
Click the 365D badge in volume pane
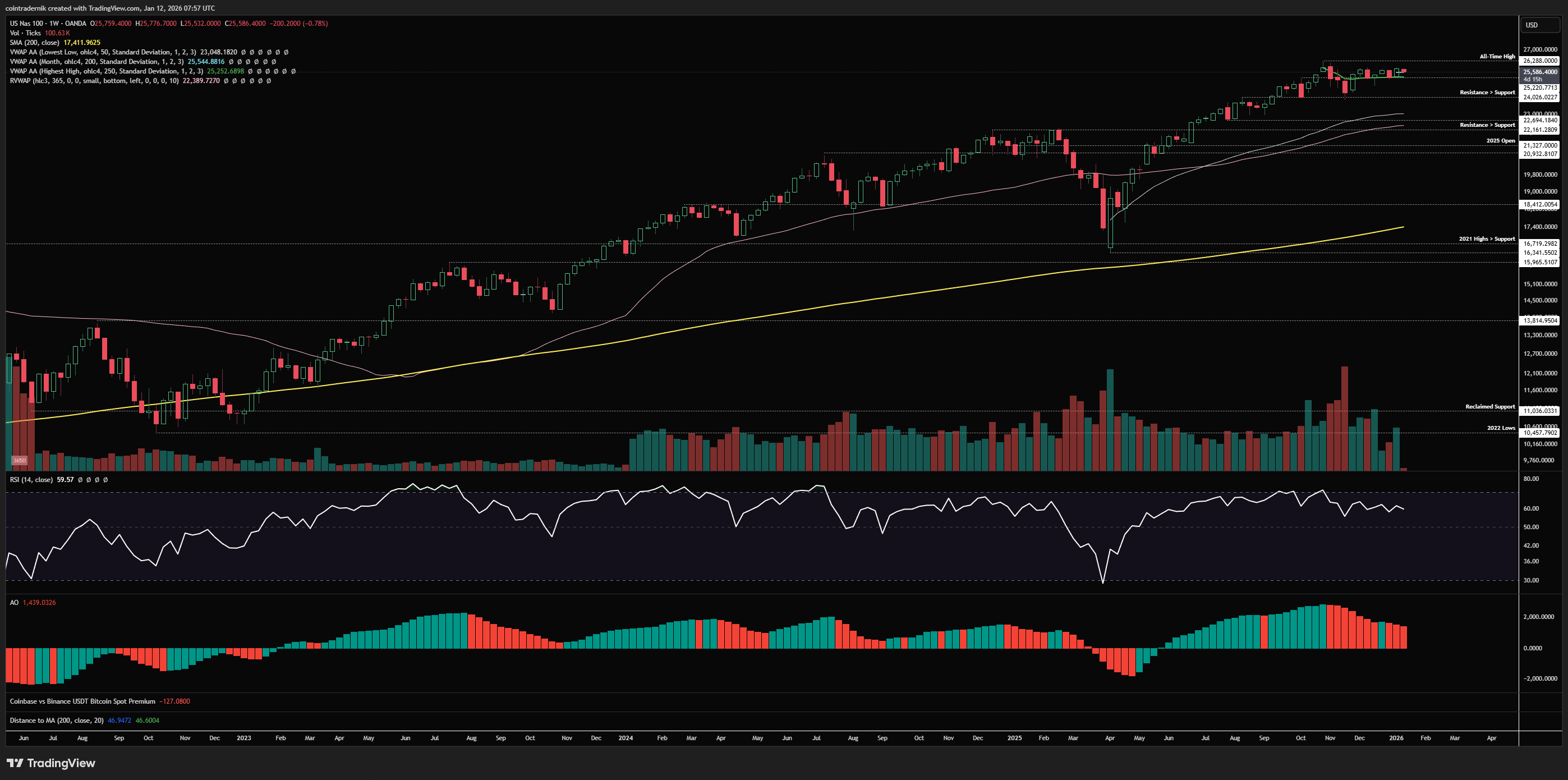pos(20,460)
